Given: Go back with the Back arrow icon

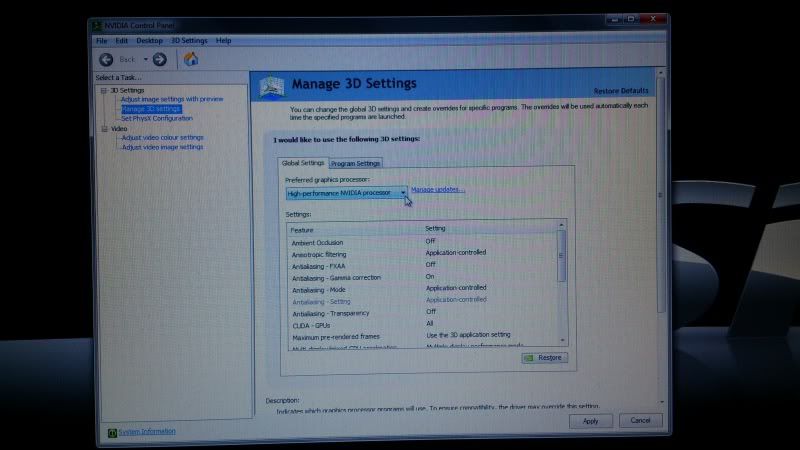Looking at the screenshot, I should click(106, 60).
